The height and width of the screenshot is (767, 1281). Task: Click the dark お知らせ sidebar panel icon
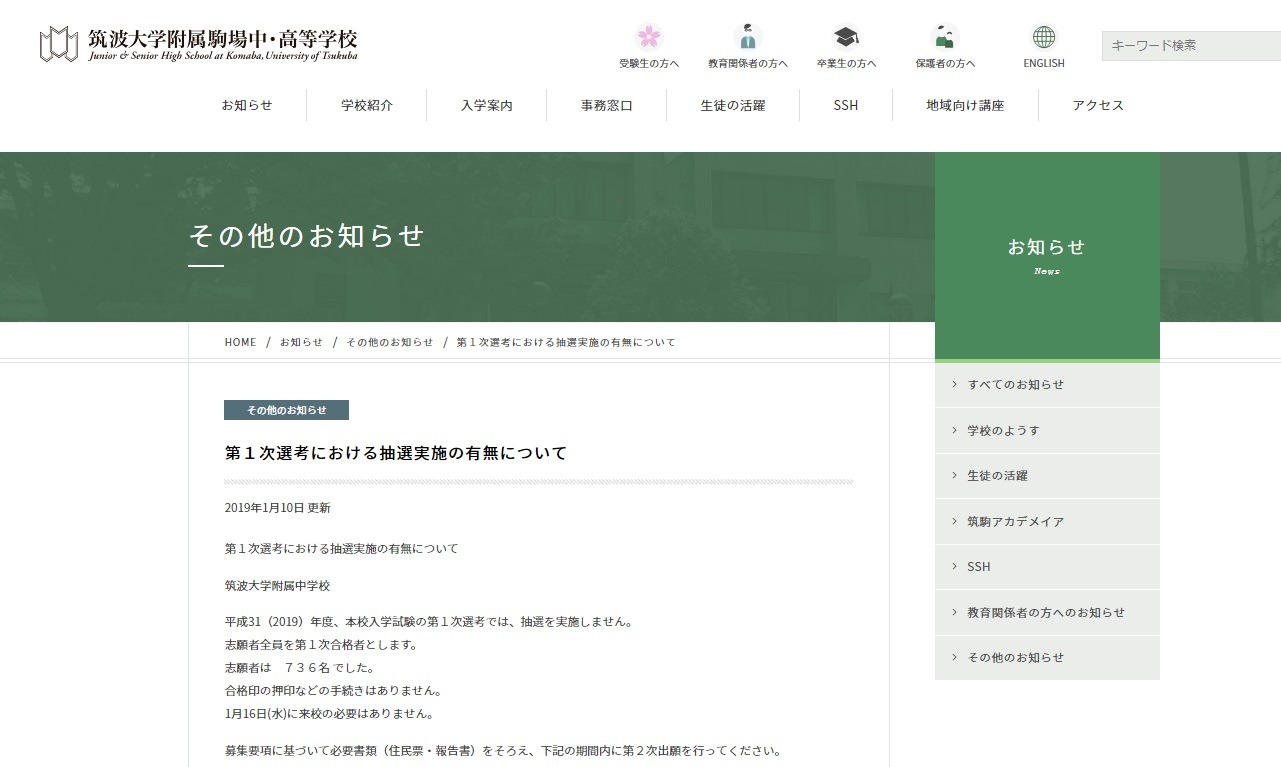[1046, 247]
